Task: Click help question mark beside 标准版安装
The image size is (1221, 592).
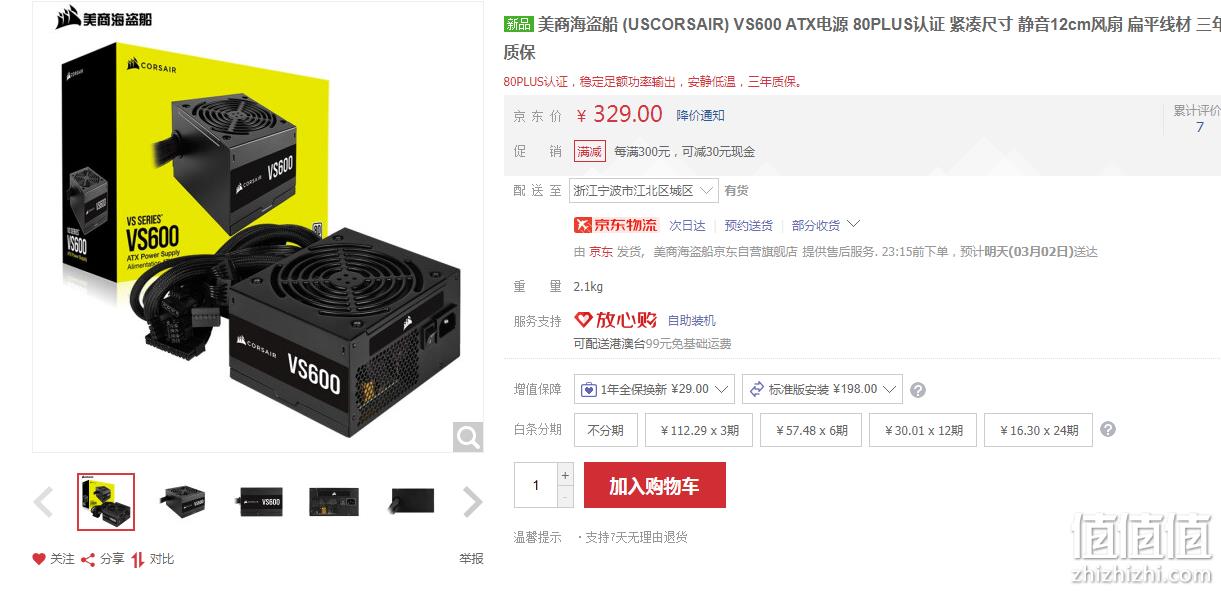Action: pyautogui.click(x=918, y=390)
